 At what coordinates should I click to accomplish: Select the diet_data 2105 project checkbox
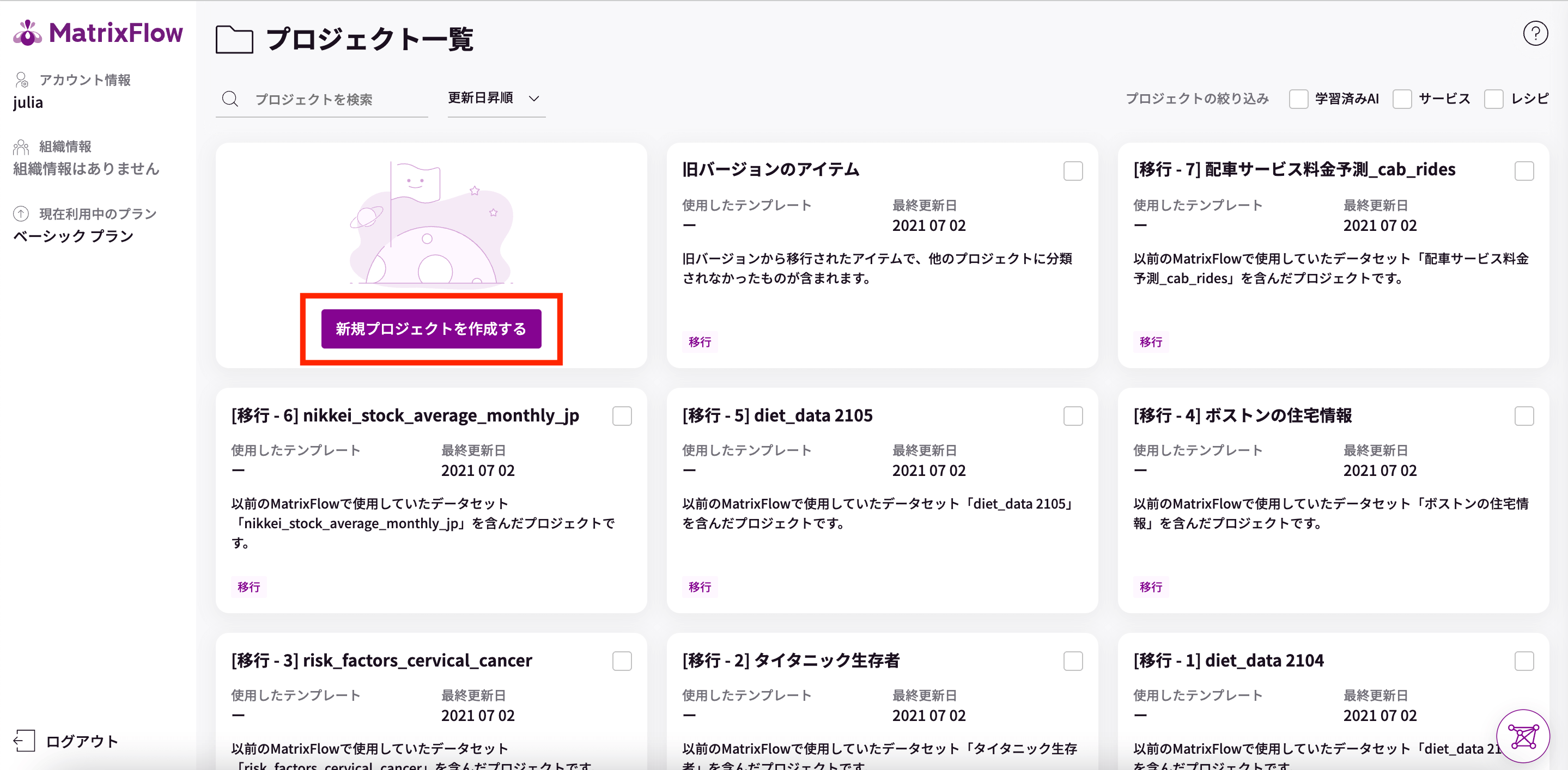[1073, 416]
